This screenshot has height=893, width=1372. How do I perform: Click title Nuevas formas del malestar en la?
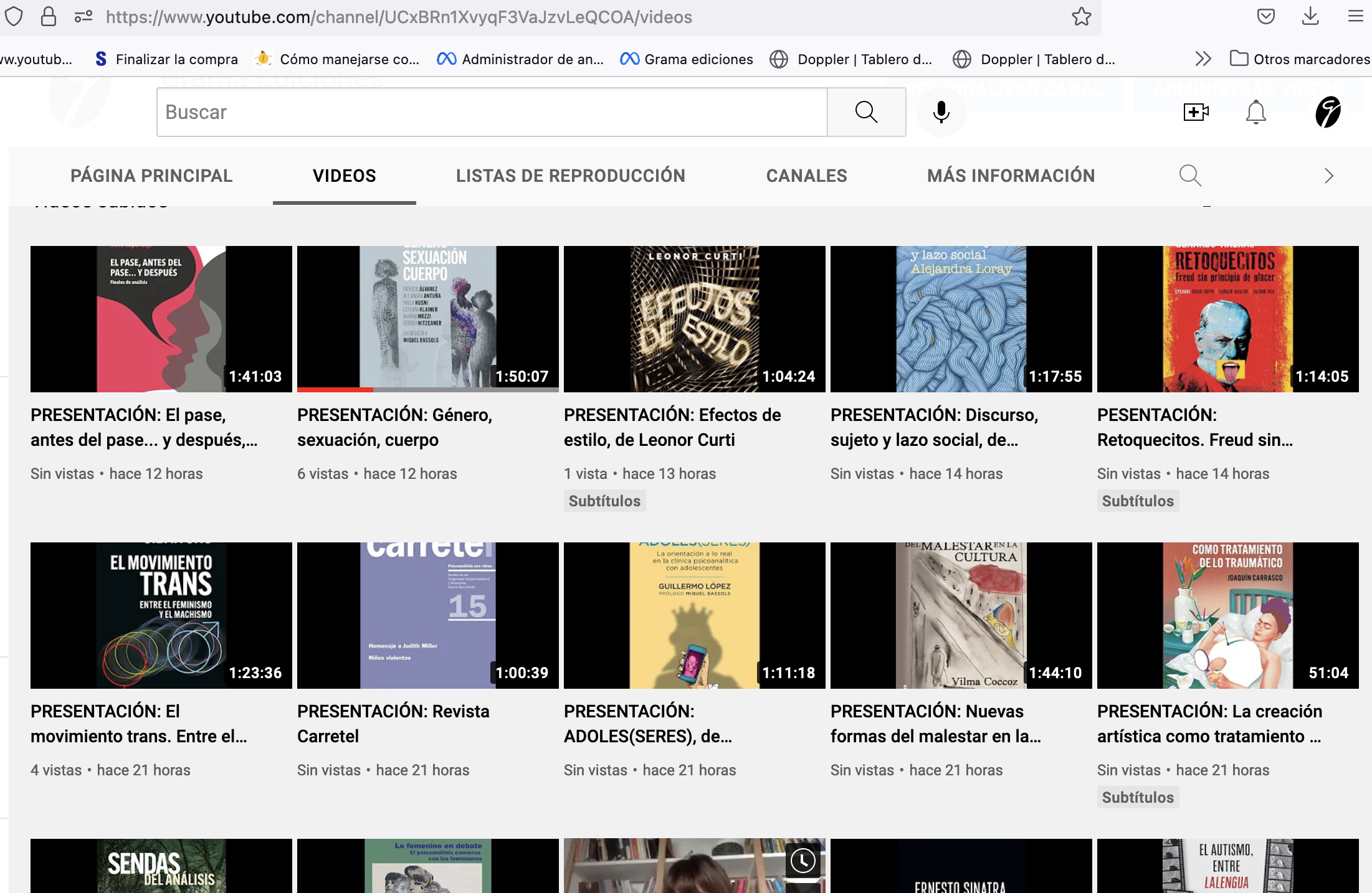pos(936,724)
